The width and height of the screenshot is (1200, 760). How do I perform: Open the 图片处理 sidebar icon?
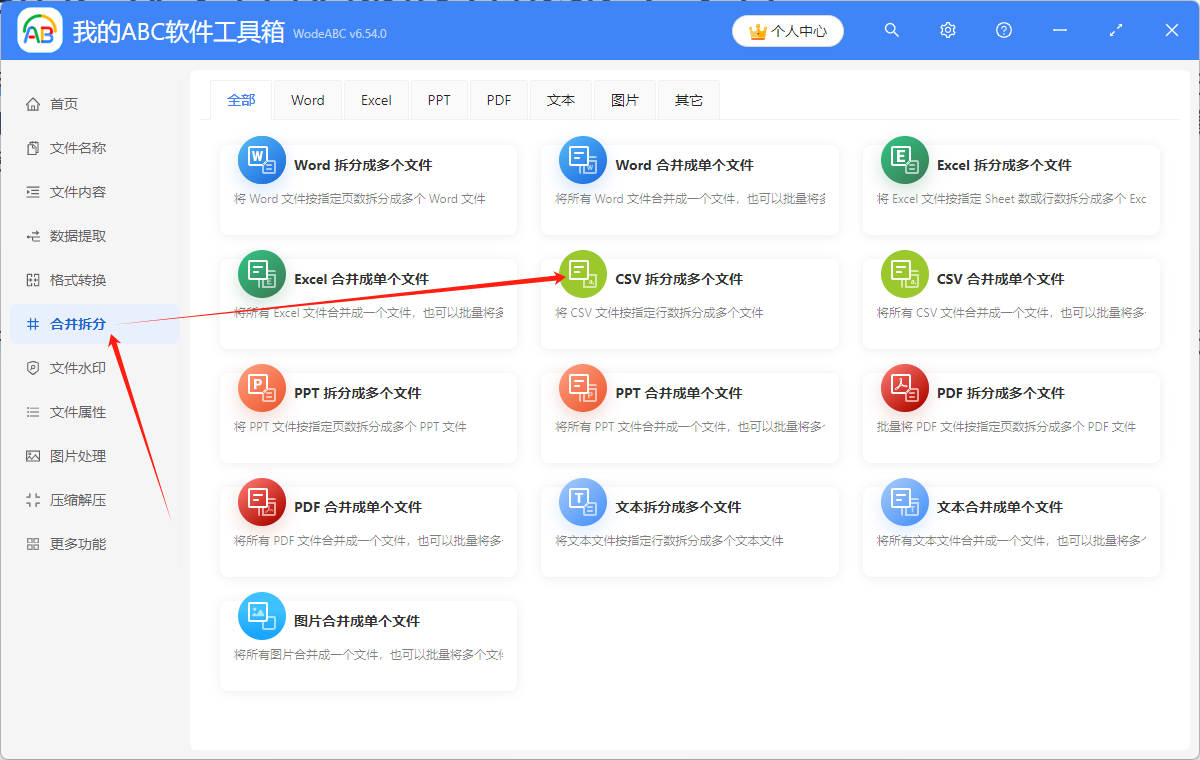(34, 455)
